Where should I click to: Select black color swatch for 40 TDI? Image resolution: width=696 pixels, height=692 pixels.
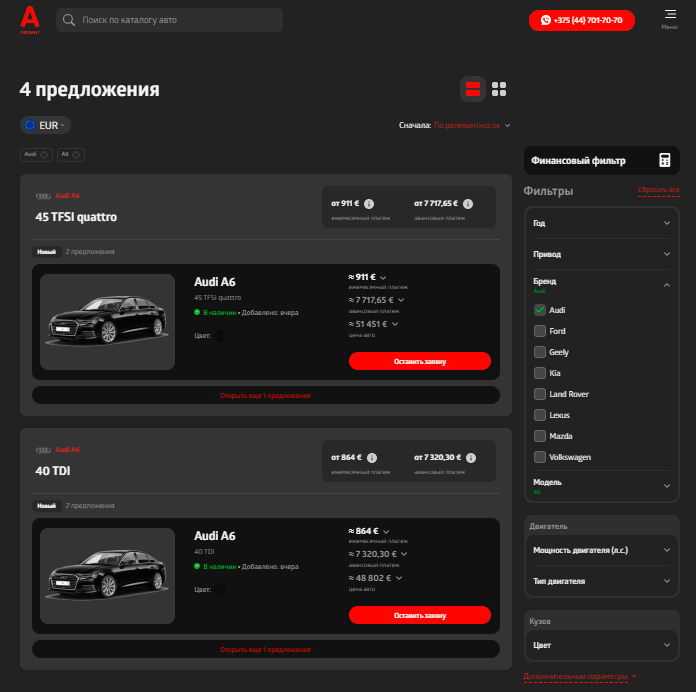(220, 590)
